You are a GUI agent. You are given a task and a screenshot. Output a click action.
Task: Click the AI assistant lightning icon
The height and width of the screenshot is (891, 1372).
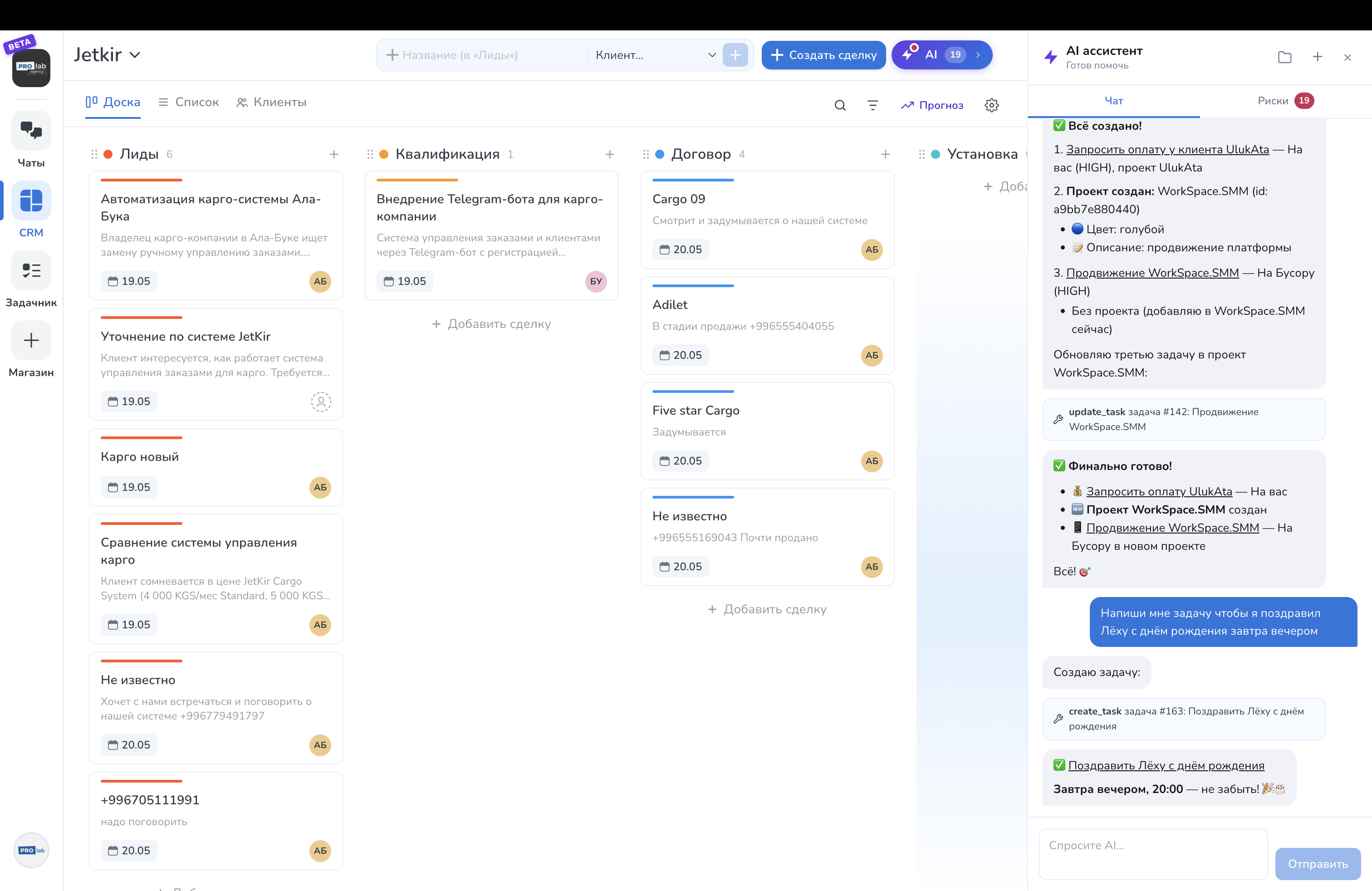(1050, 57)
